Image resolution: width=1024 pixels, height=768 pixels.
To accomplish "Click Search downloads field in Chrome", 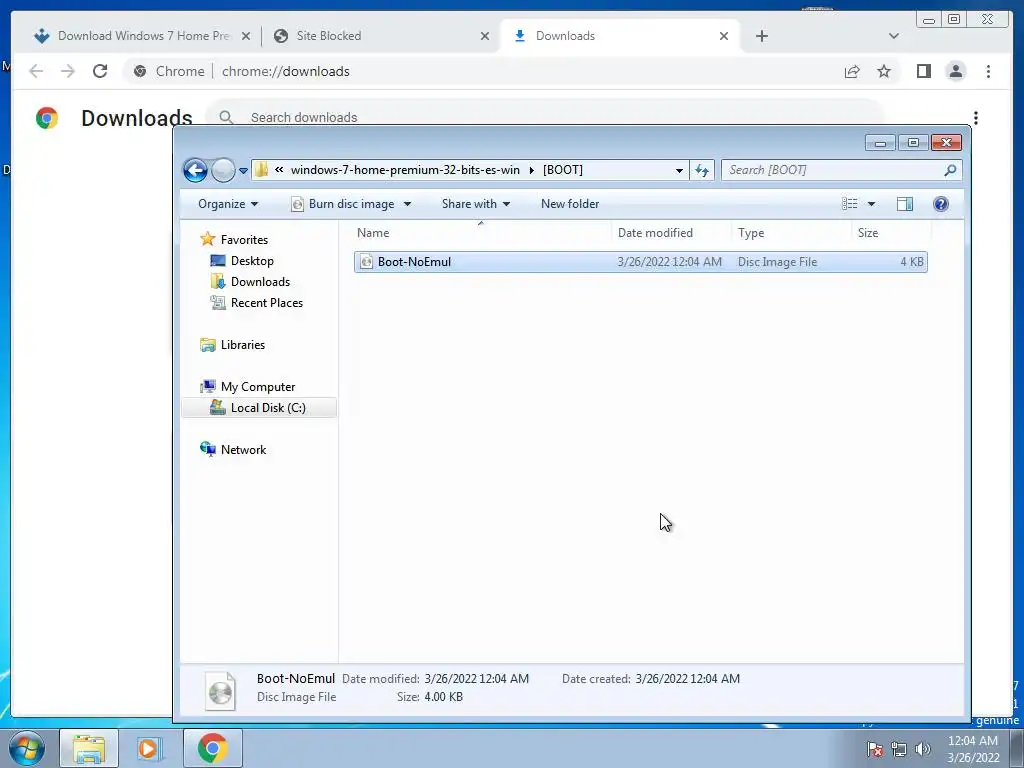I will click(x=545, y=117).
